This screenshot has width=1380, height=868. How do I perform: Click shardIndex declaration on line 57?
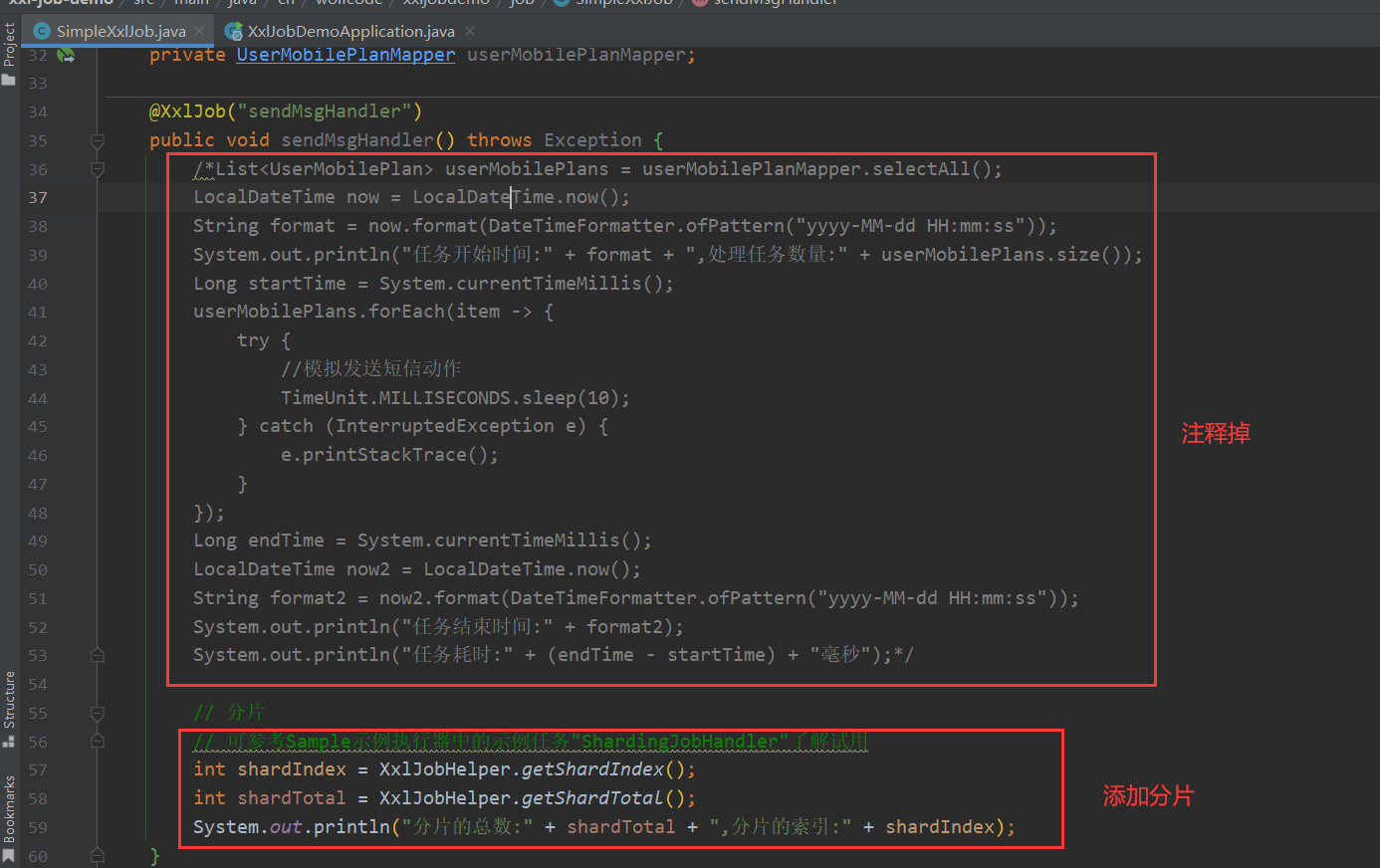pos(292,769)
